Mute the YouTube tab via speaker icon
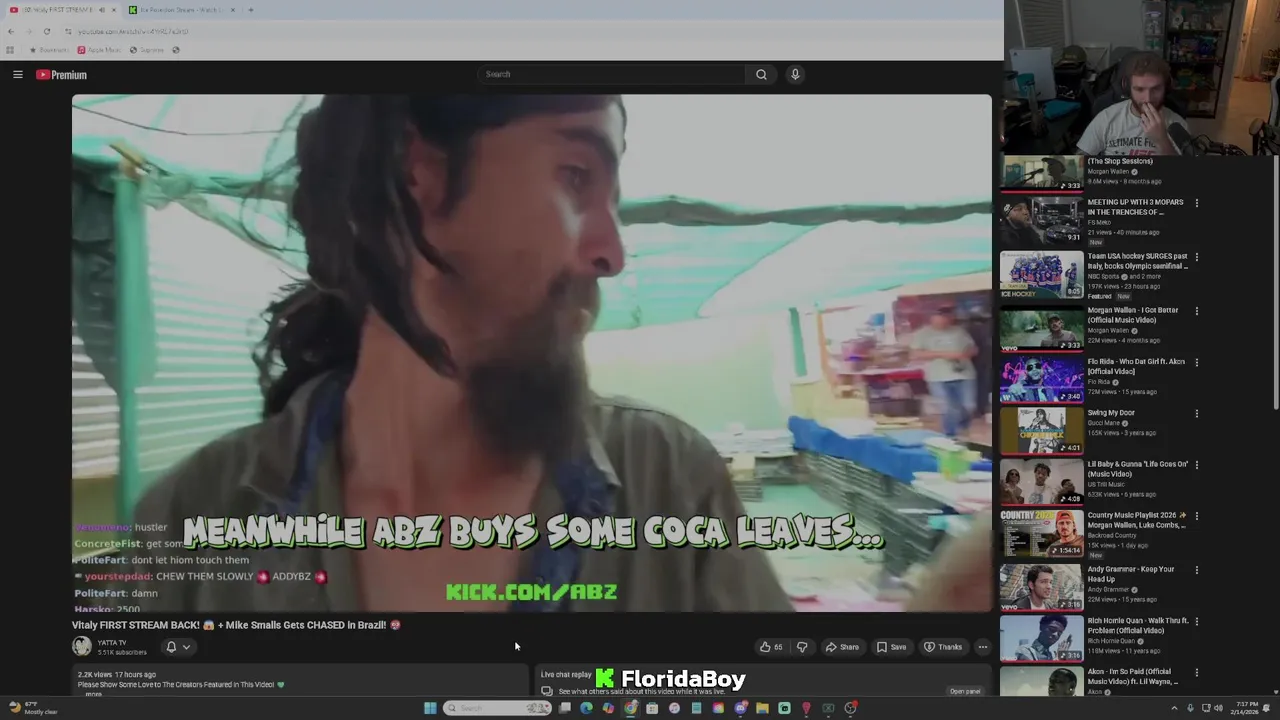This screenshot has height=720, width=1280. pyautogui.click(x=101, y=10)
